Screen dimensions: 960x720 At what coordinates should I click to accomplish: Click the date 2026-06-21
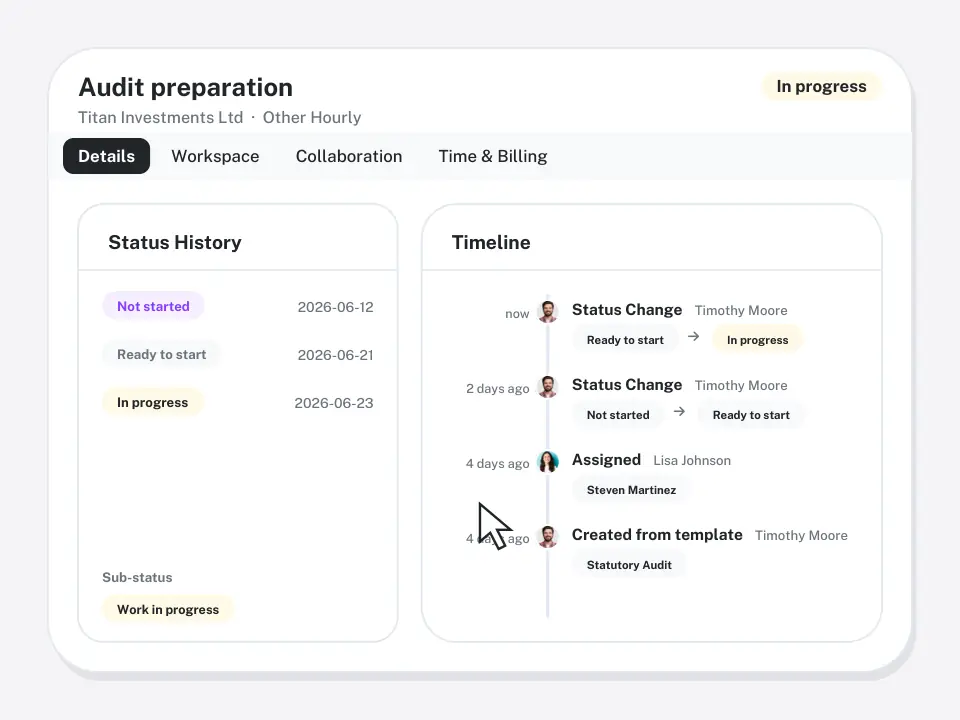pos(336,354)
